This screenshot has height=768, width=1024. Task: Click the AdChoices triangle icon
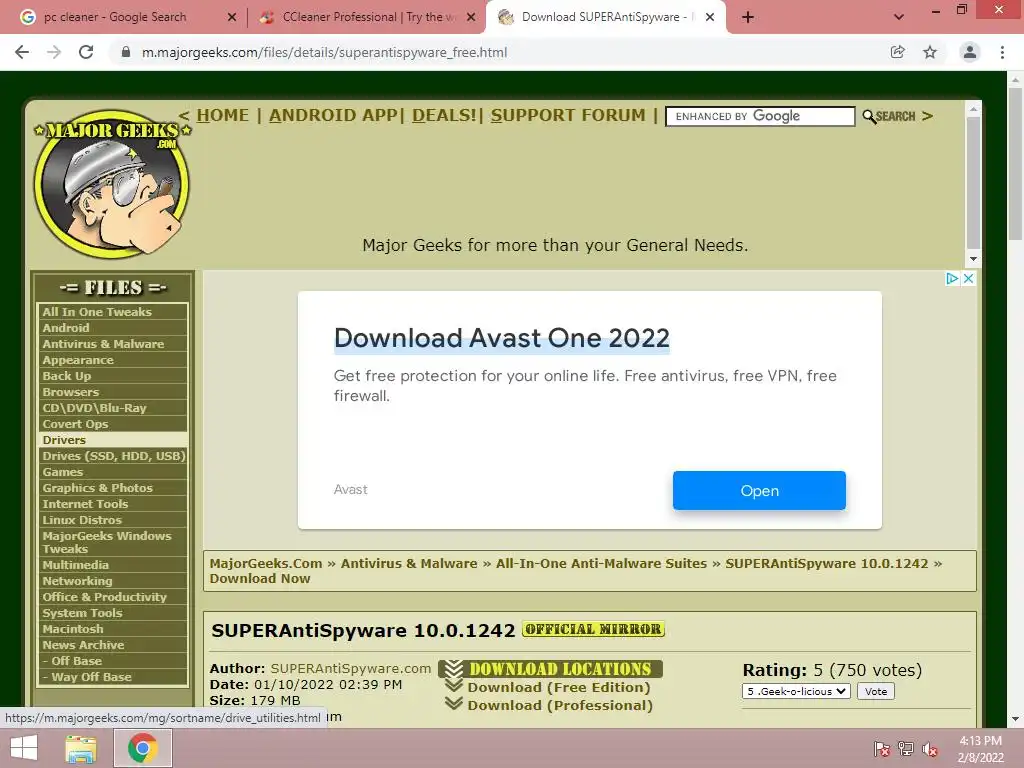952,279
